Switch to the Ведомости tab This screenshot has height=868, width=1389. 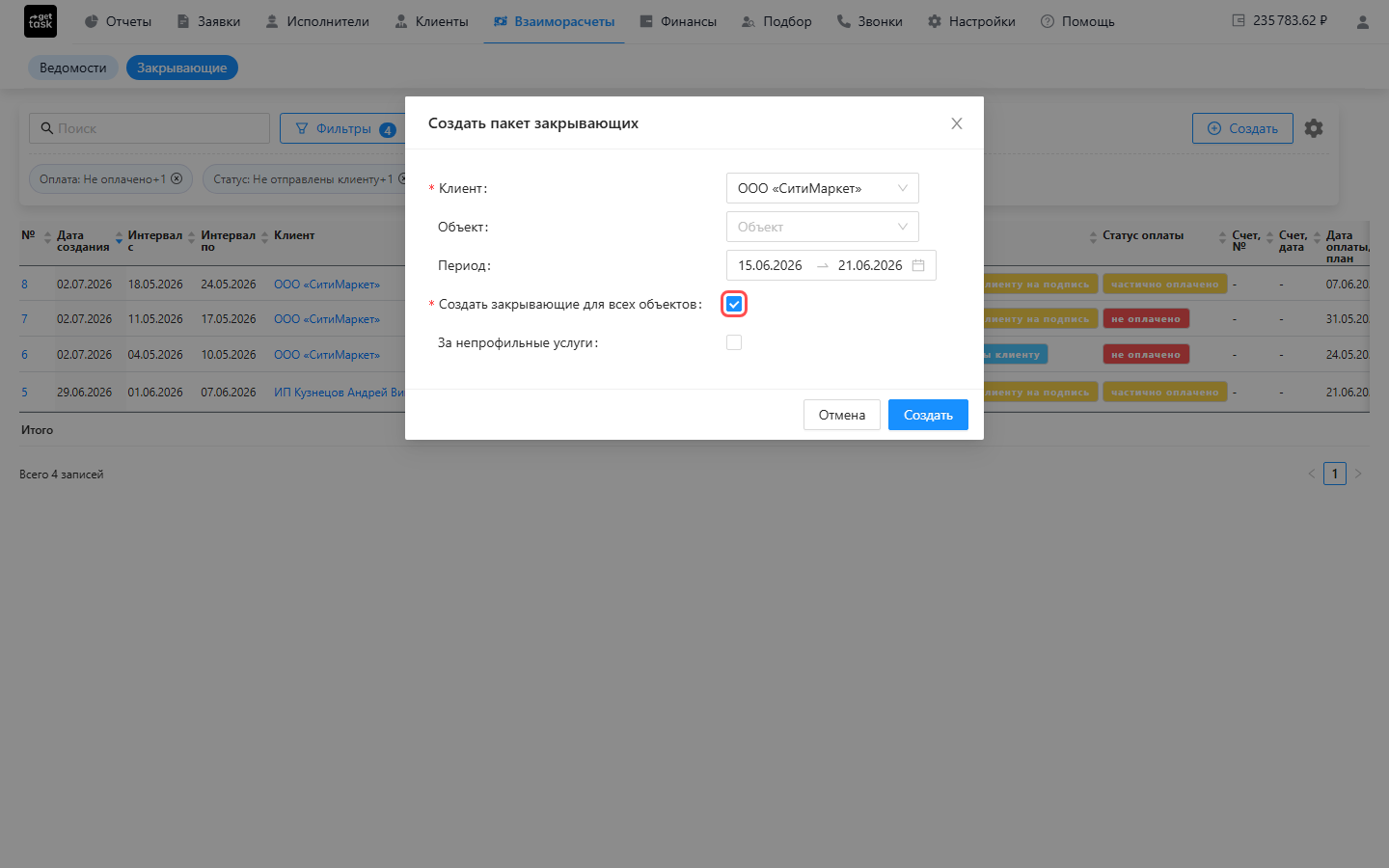point(73,68)
